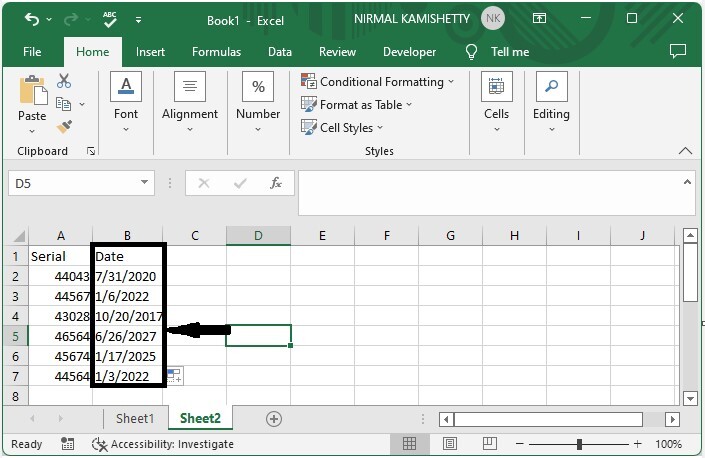
Task: Click the Undo arrow in title bar
Action: pyautogui.click(x=32, y=19)
